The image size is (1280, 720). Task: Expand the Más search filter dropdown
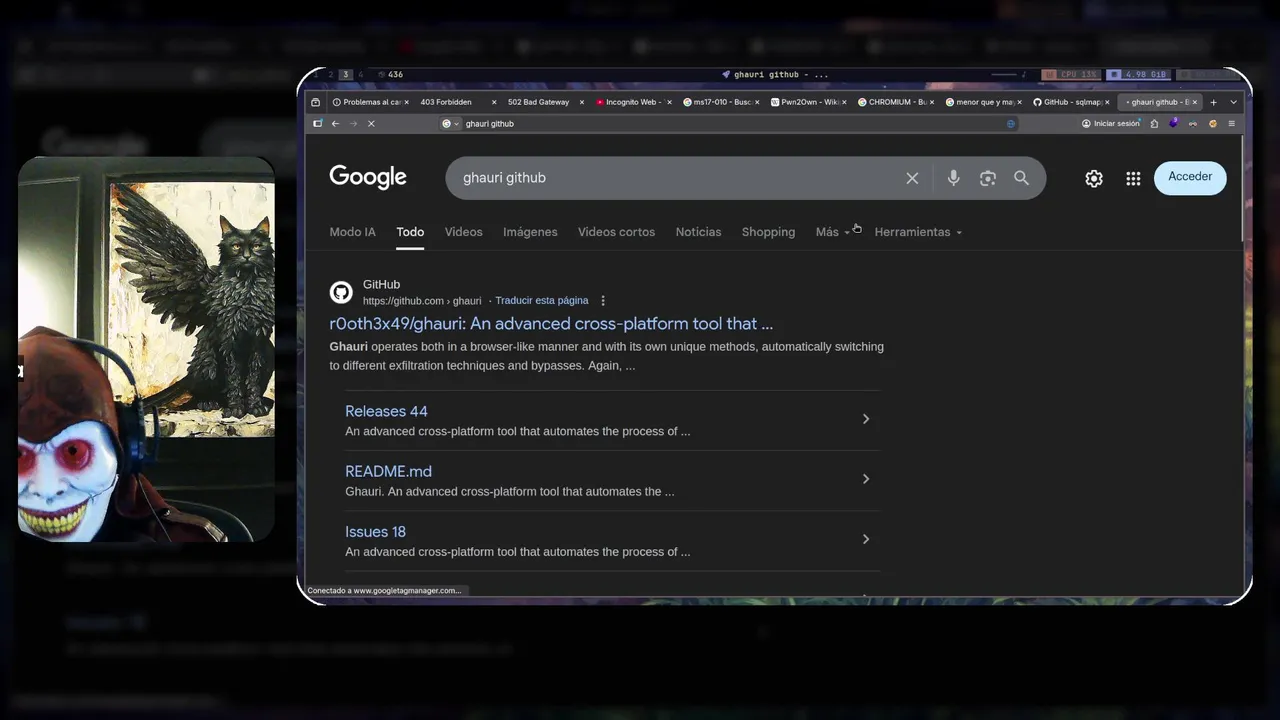click(832, 232)
